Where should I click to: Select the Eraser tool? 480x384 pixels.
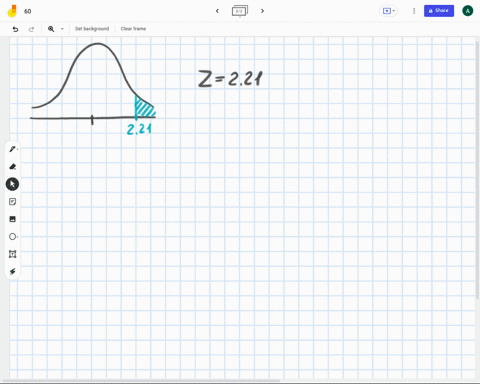pyautogui.click(x=12, y=167)
